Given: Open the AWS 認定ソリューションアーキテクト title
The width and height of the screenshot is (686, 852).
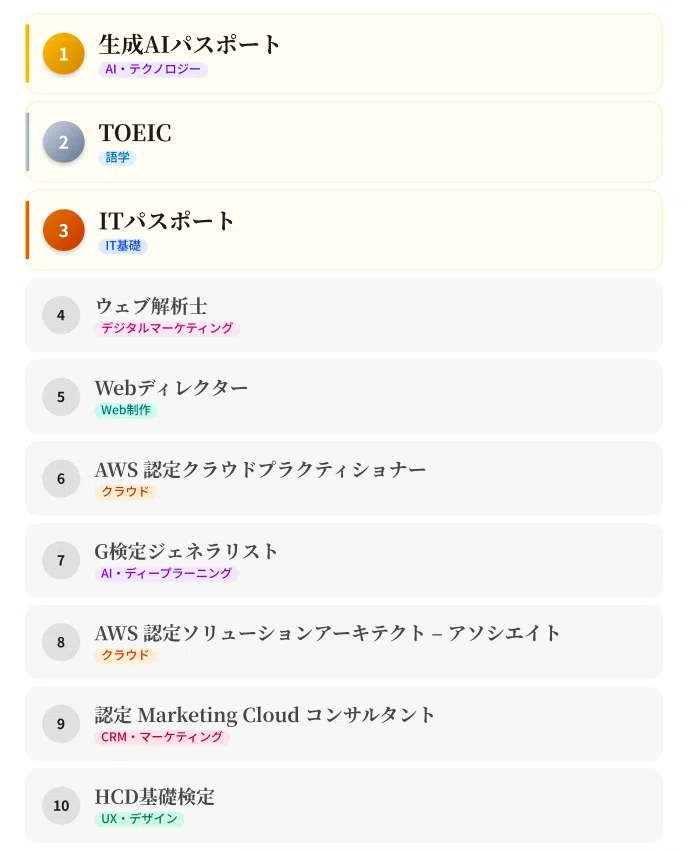Looking at the screenshot, I should pyautogui.click(x=327, y=633).
